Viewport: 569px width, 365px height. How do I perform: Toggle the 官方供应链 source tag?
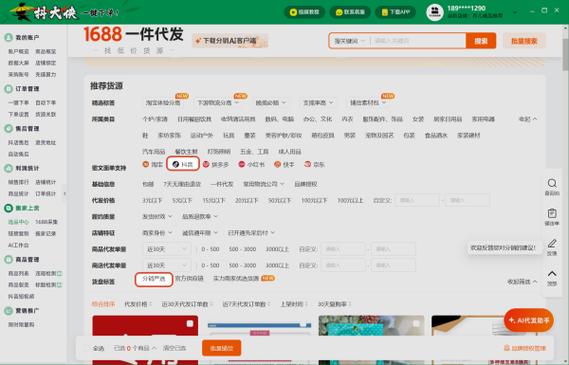pyautogui.click(x=189, y=278)
